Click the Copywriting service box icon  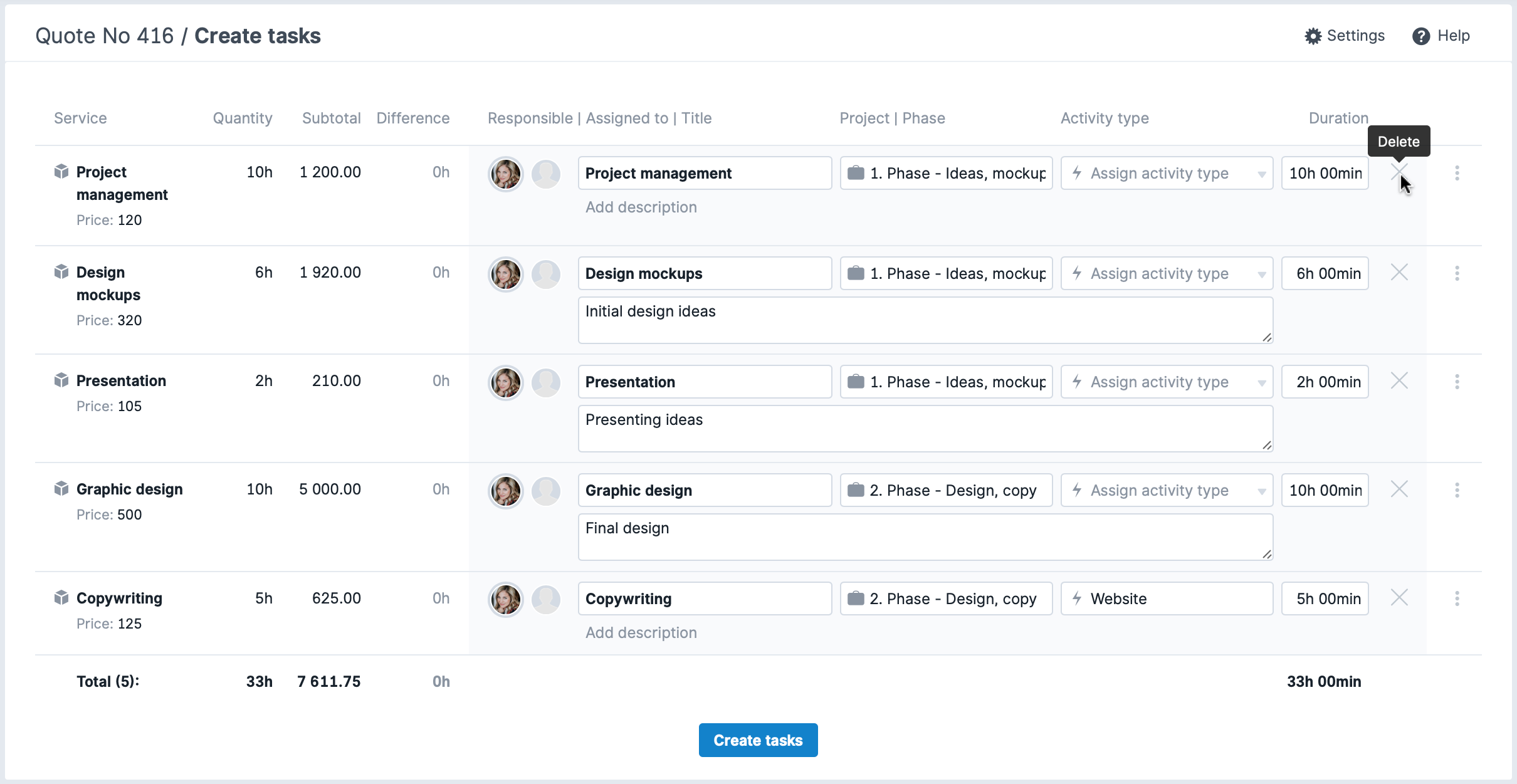(x=61, y=597)
